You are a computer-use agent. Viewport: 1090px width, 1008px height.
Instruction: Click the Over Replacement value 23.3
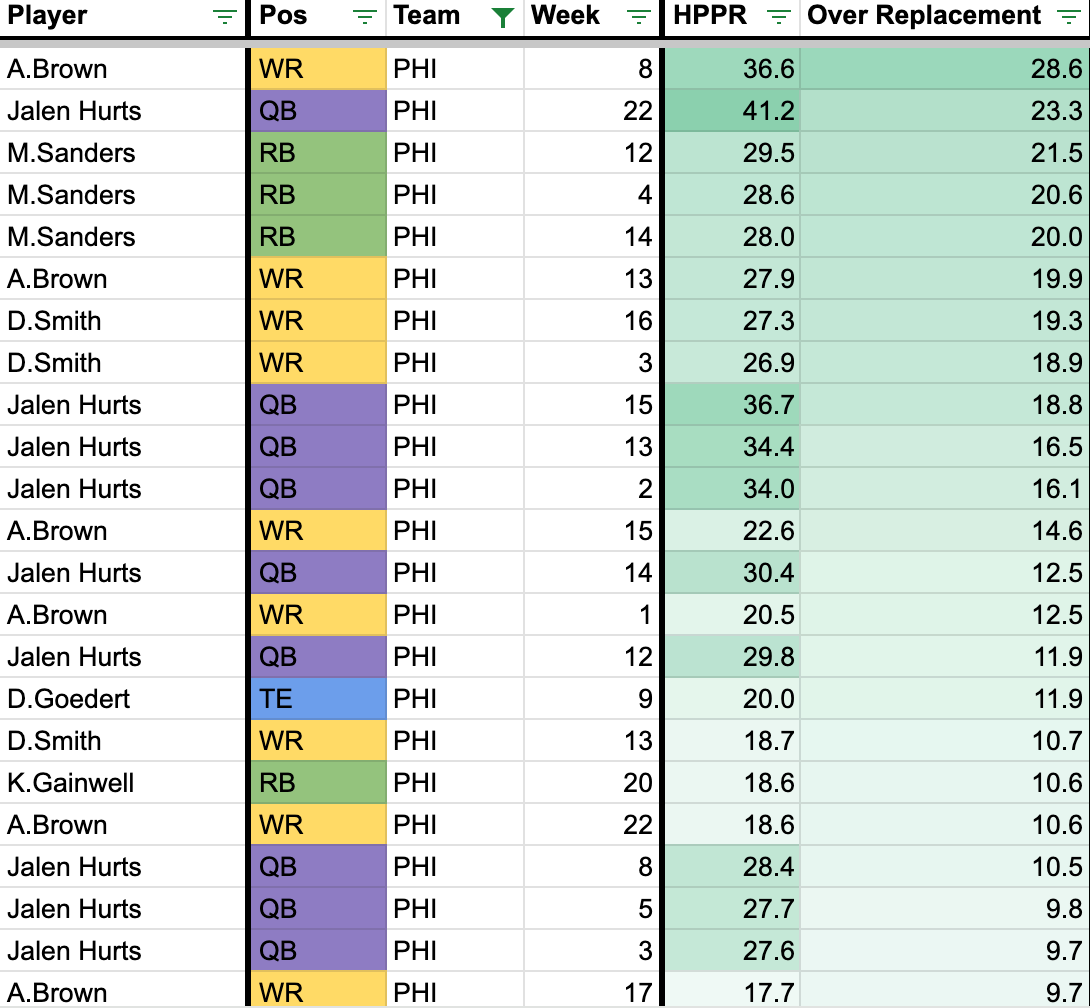pos(945,111)
